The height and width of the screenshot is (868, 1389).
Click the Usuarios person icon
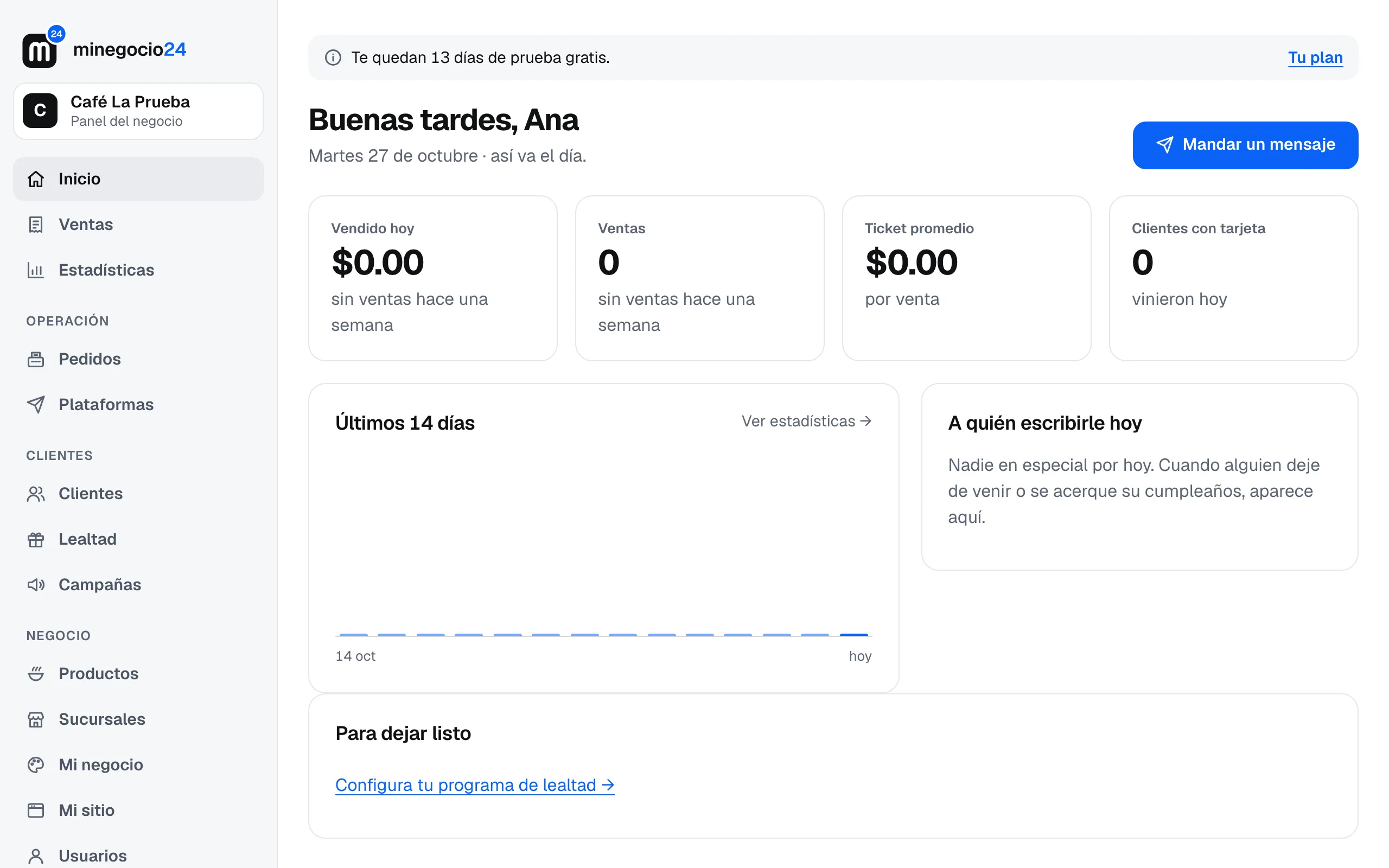pos(36,856)
